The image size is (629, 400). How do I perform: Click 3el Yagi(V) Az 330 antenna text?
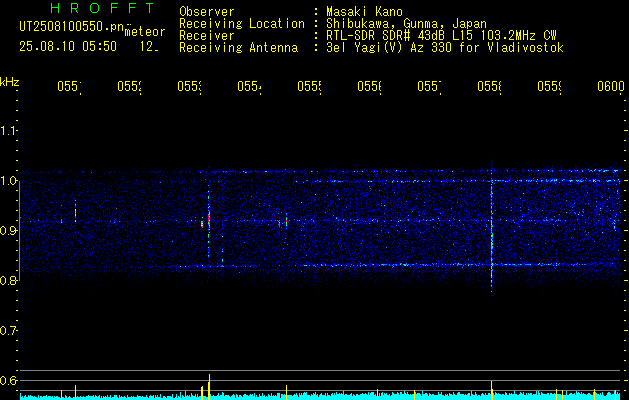coord(445,48)
